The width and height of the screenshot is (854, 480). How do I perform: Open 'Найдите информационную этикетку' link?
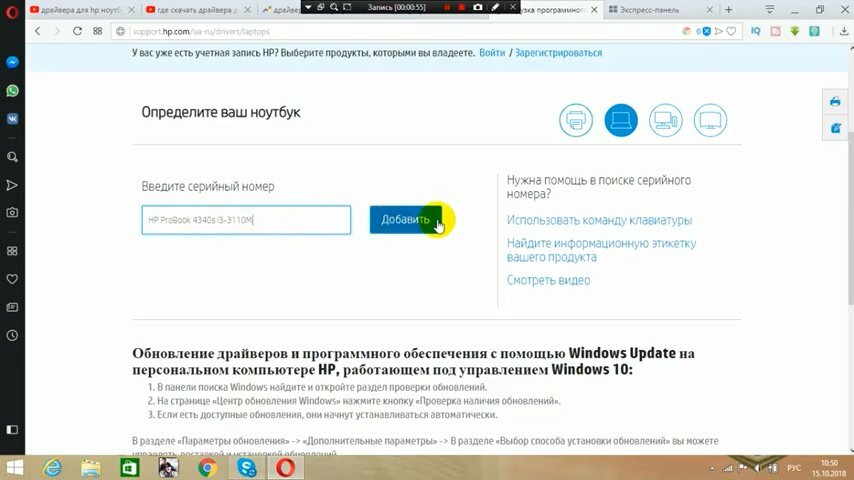[x=601, y=250]
